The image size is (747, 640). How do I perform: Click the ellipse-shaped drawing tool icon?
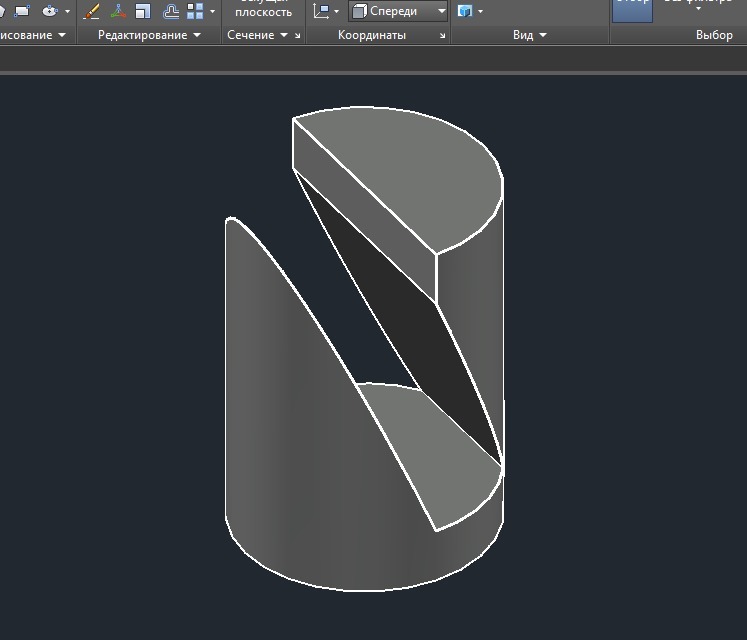pyautogui.click(x=49, y=11)
